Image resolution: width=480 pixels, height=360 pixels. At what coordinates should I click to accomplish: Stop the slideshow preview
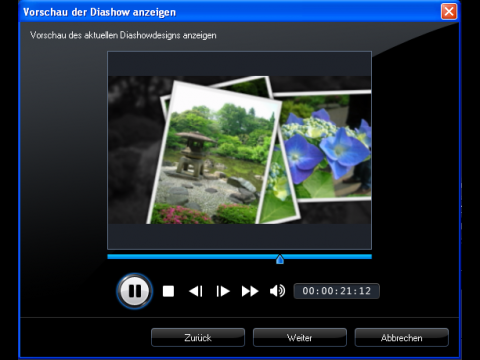(x=168, y=291)
